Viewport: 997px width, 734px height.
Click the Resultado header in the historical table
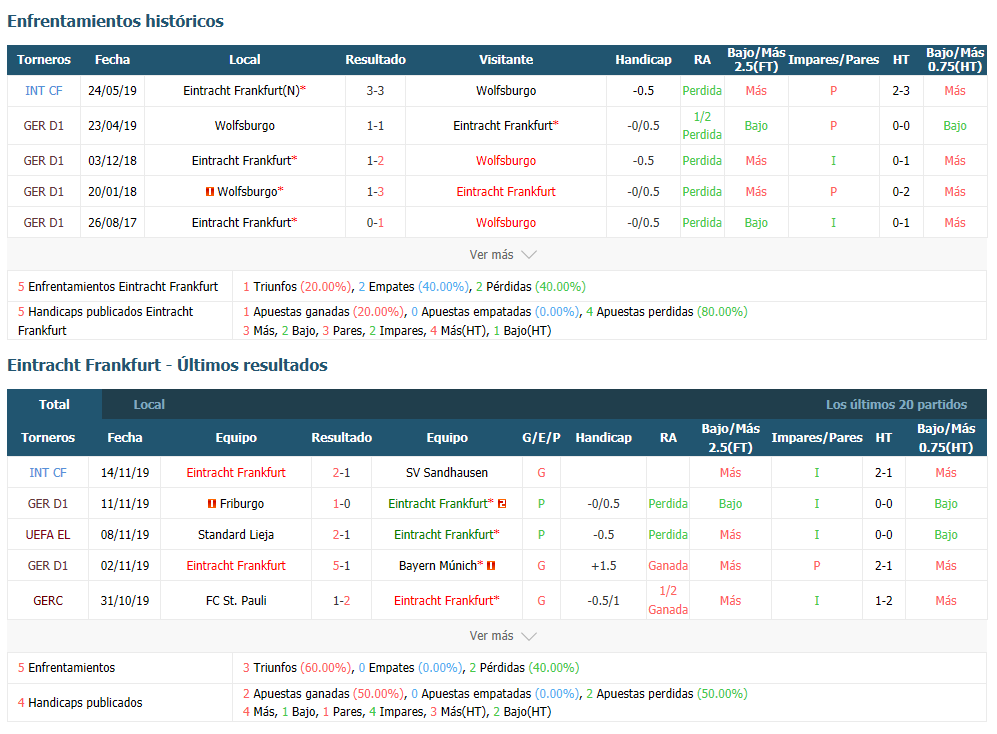(x=375, y=60)
